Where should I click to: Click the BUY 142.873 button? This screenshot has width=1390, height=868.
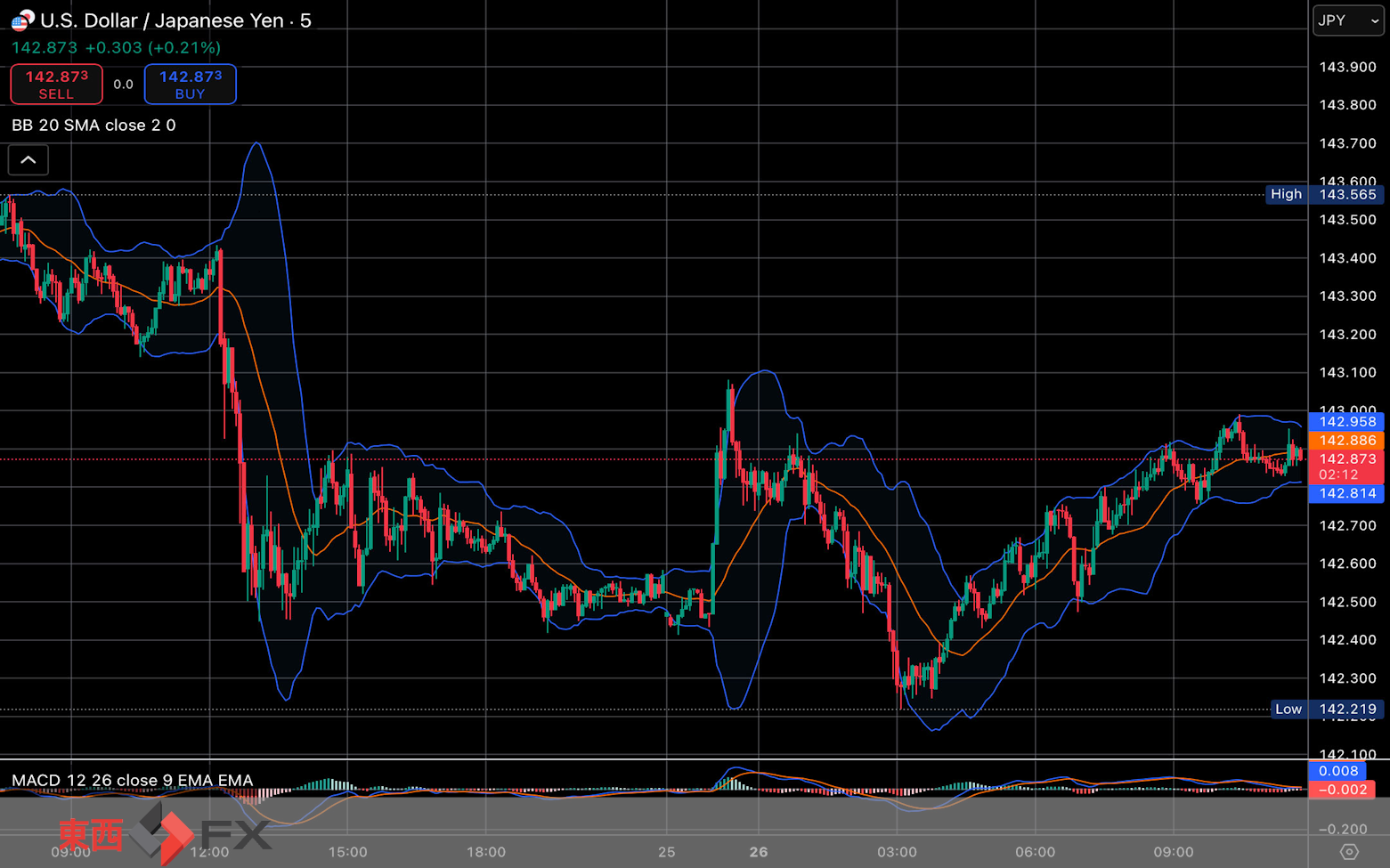(191, 85)
